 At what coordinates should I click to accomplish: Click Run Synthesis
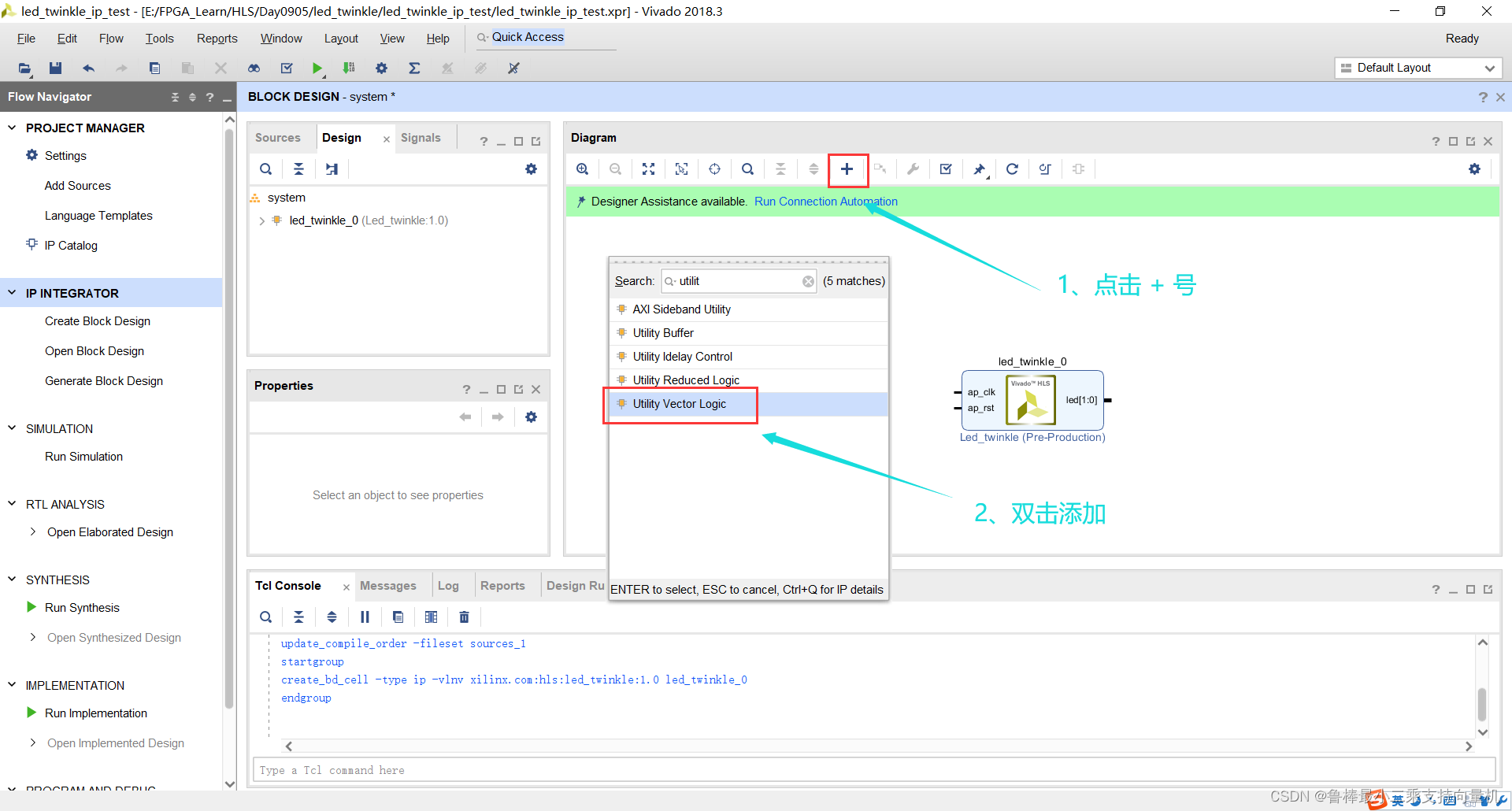82,608
